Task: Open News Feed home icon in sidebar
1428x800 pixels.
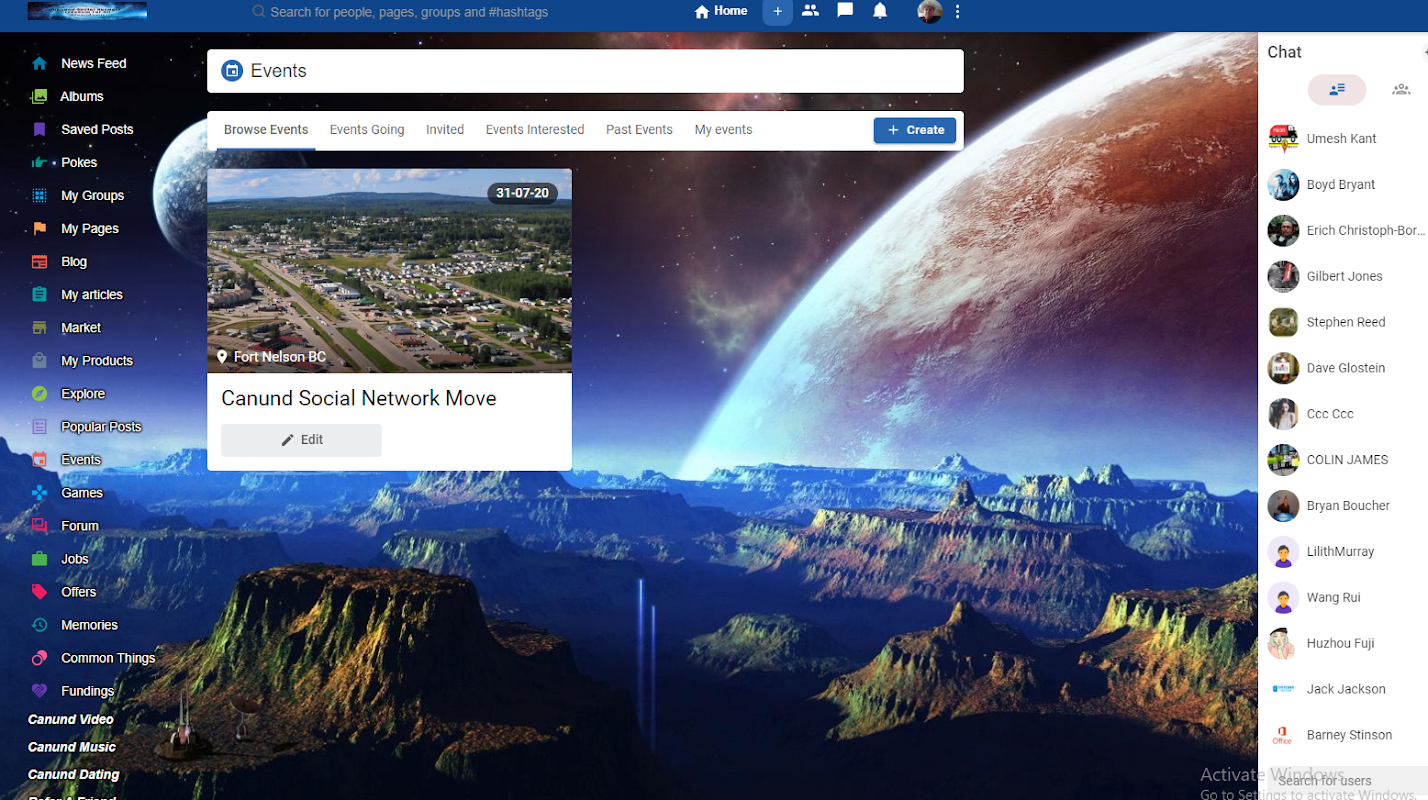Action: [x=39, y=63]
